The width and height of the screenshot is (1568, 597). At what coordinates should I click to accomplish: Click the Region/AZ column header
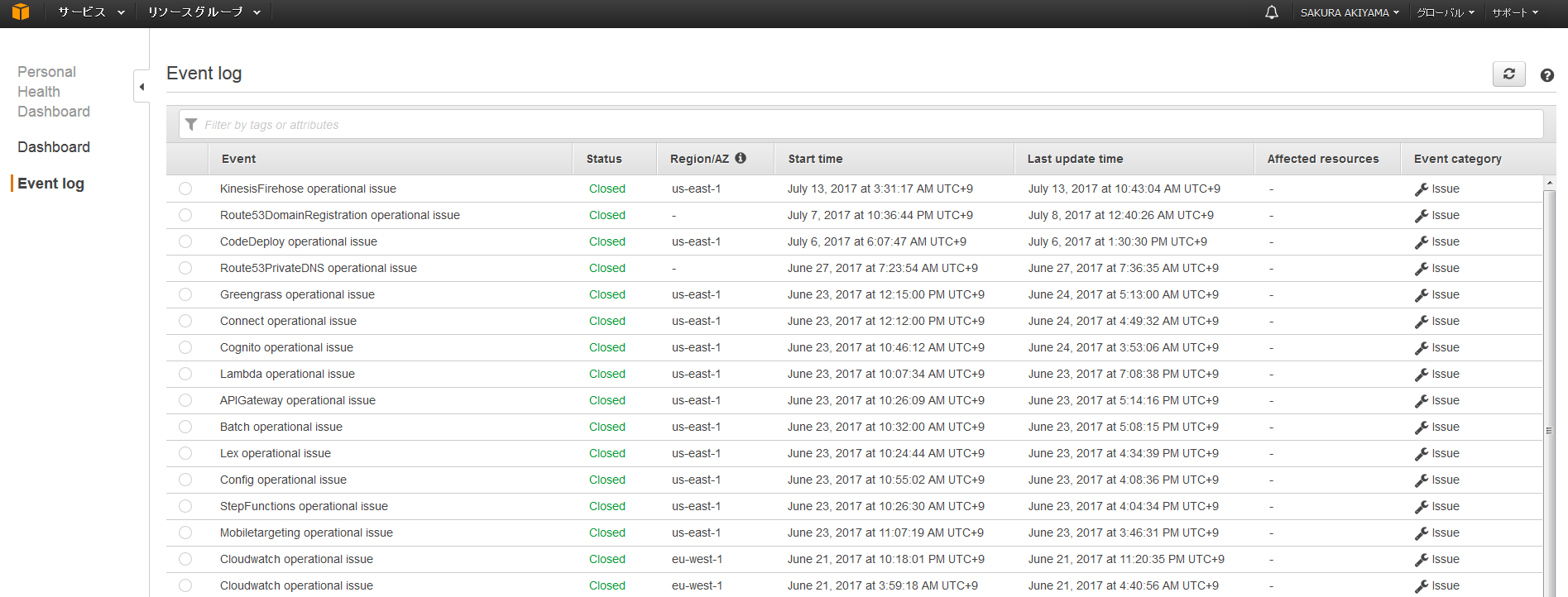(699, 159)
